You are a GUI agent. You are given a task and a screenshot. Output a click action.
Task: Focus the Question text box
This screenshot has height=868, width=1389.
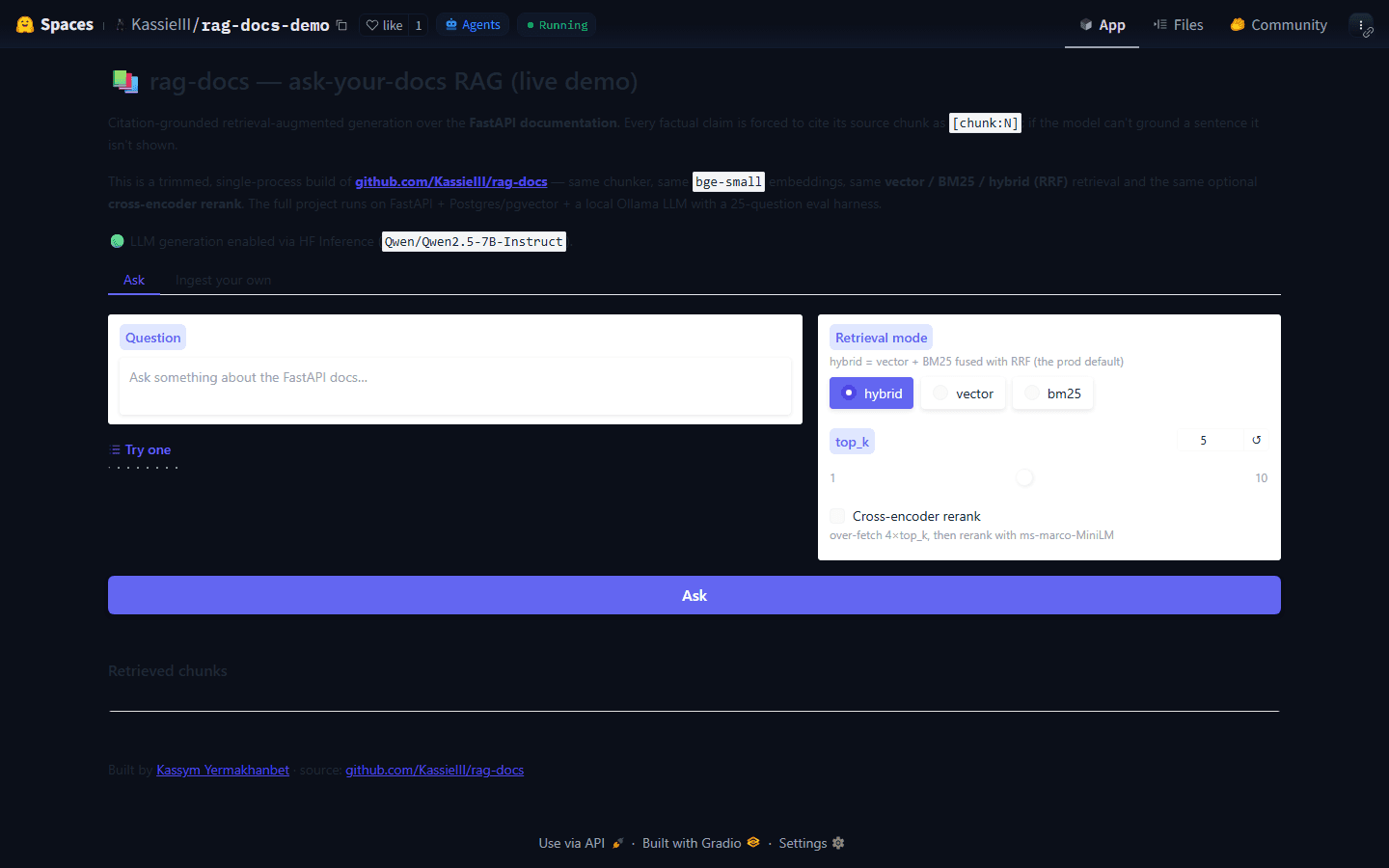click(x=455, y=386)
